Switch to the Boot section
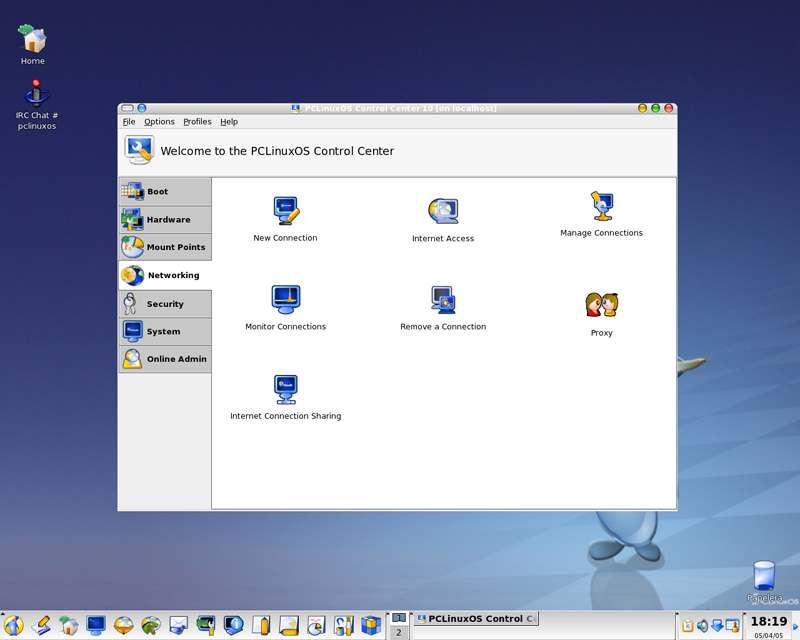 [165, 192]
